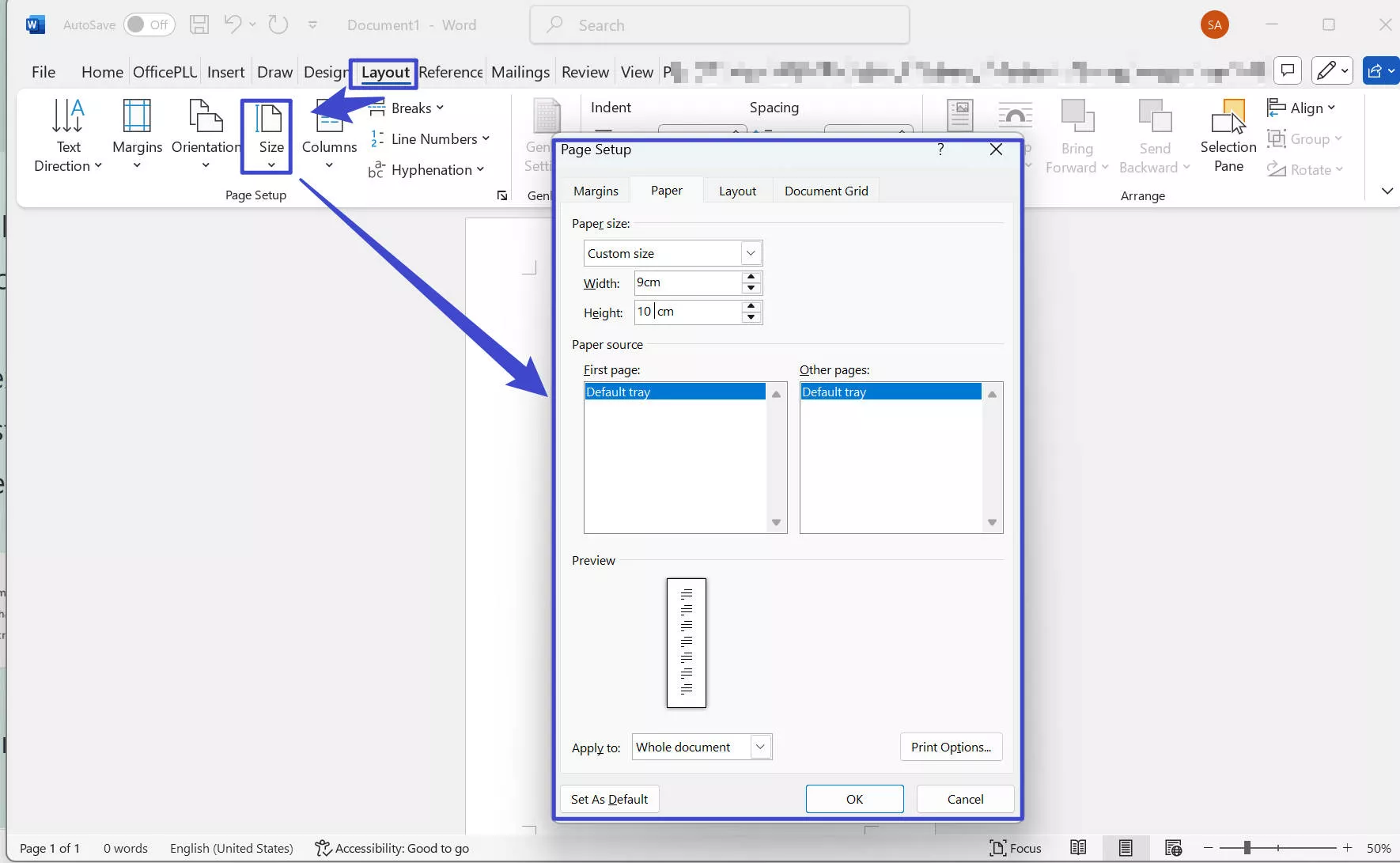This screenshot has width=1400, height=863.
Task: Switch to the Document Grid tab
Action: tap(826, 190)
